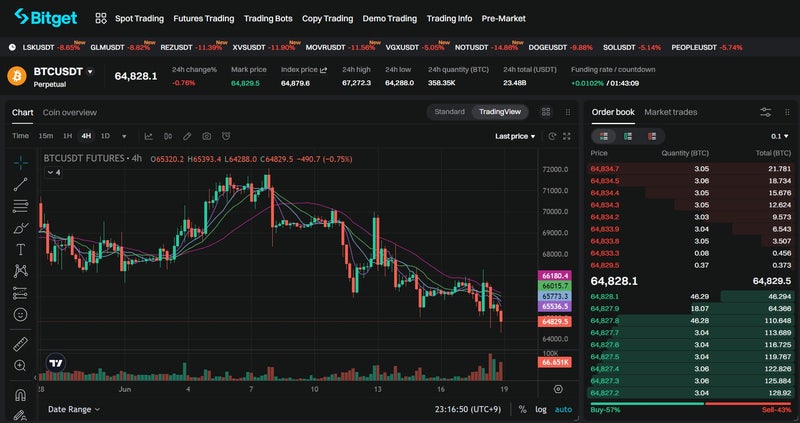This screenshot has height=423, width=800.
Task: Go to the Pre-Market page
Action: [504, 18]
